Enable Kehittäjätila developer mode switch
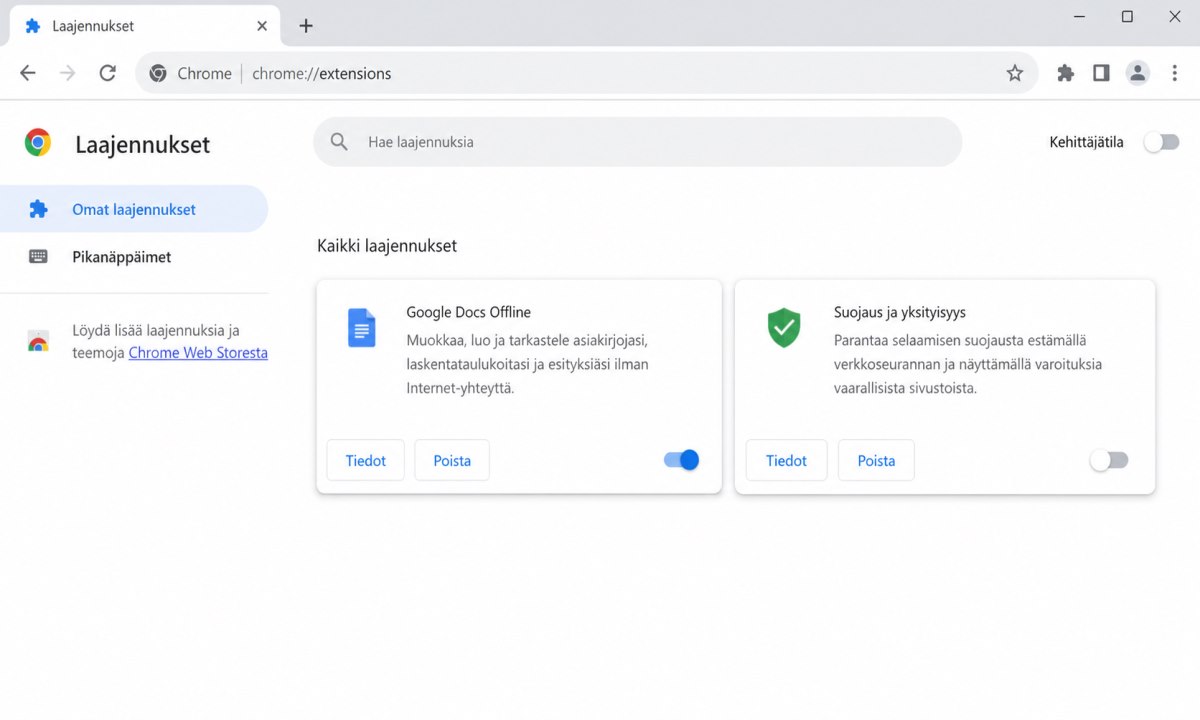This screenshot has width=1200, height=720. click(1162, 142)
